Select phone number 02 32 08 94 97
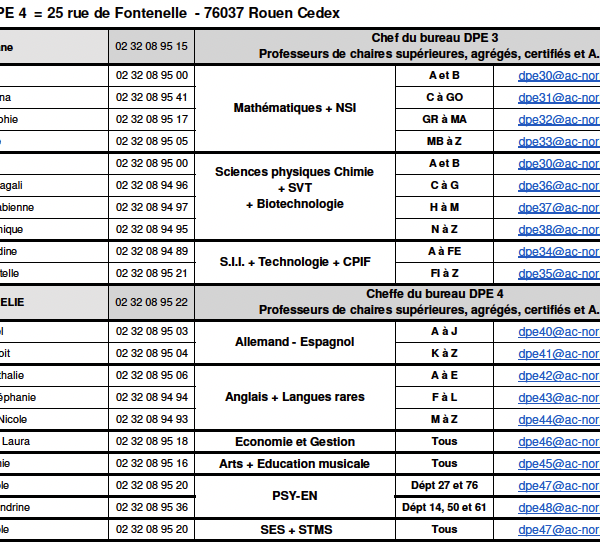Viewport: 600px width, 551px height. [152, 207]
